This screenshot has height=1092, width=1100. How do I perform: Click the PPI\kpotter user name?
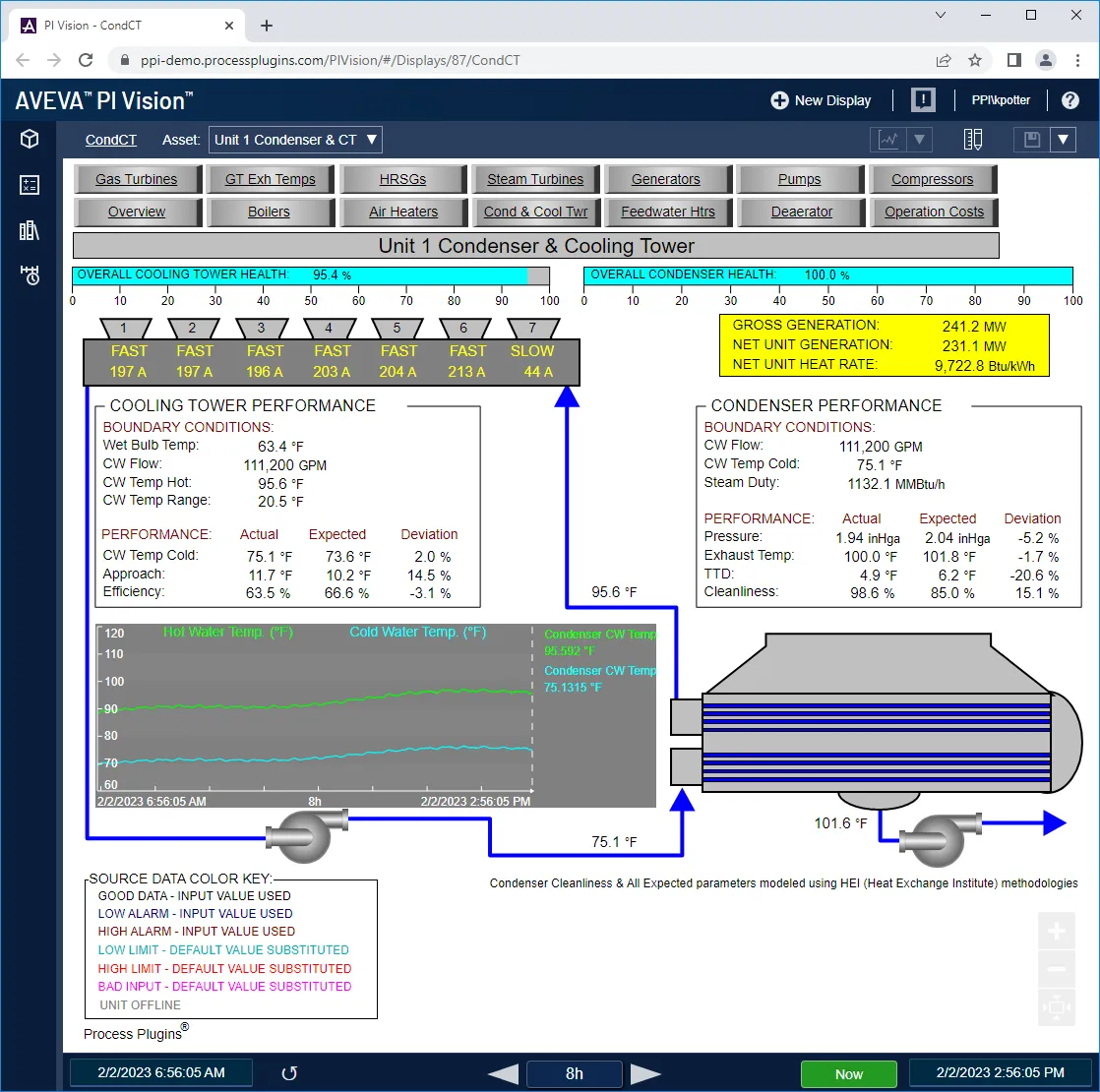(1001, 100)
